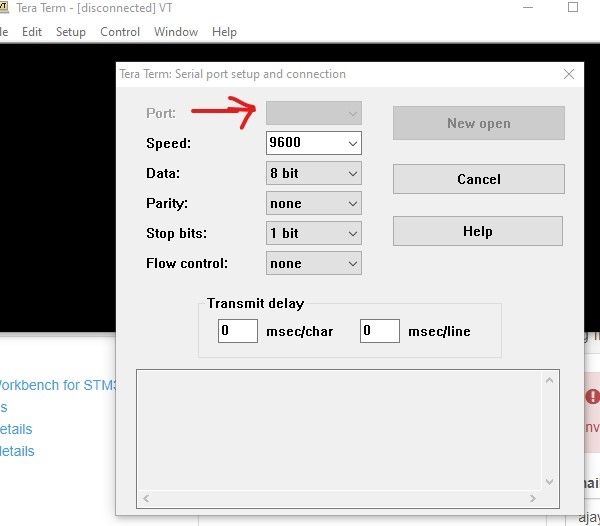
Task: Focus the msec/line transmit delay field
Action: point(380,331)
